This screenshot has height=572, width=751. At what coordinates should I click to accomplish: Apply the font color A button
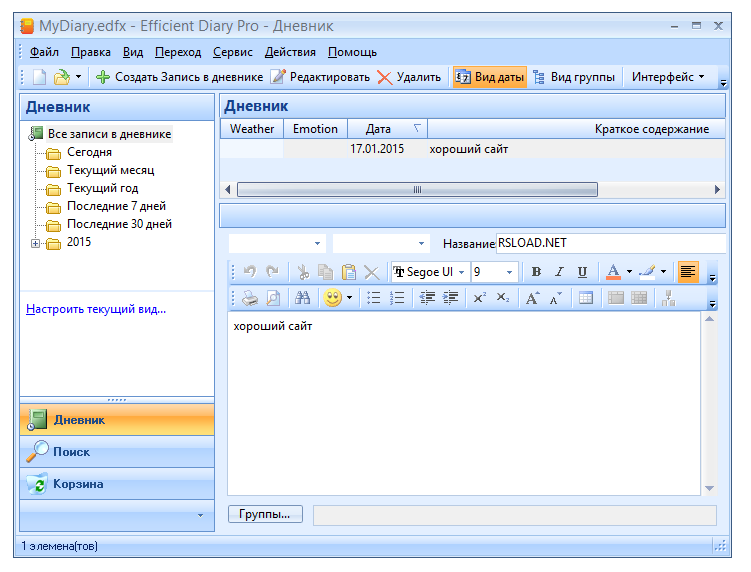(613, 272)
